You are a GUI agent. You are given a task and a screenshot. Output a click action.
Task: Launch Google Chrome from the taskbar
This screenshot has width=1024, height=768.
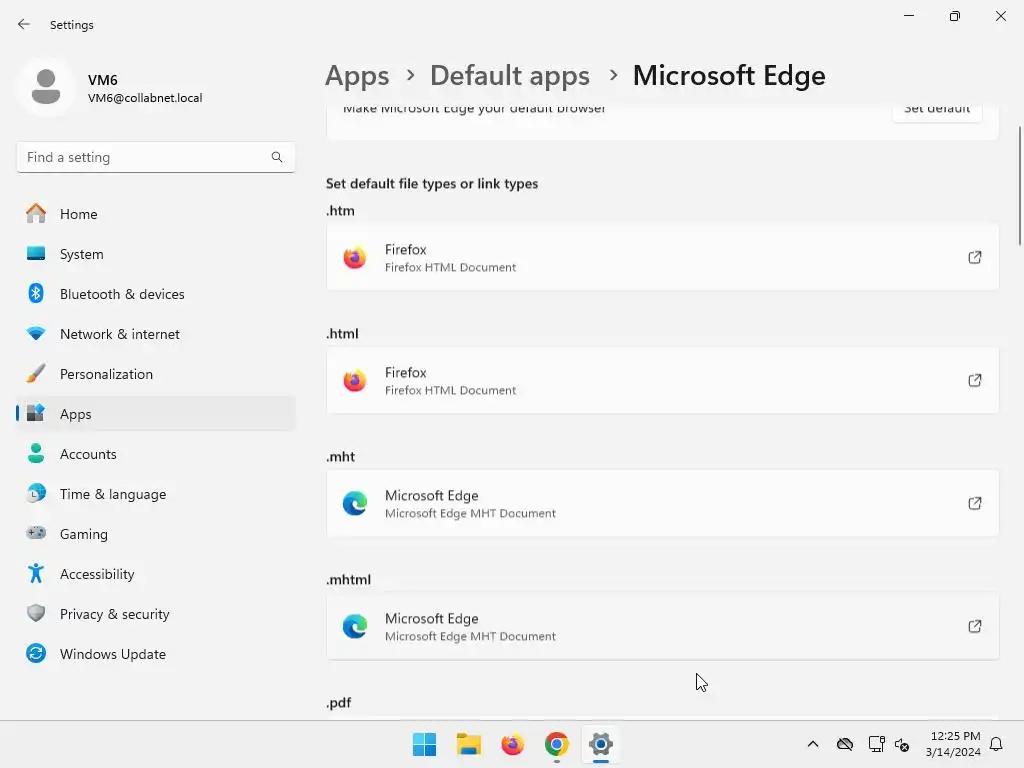(x=557, y=744)
